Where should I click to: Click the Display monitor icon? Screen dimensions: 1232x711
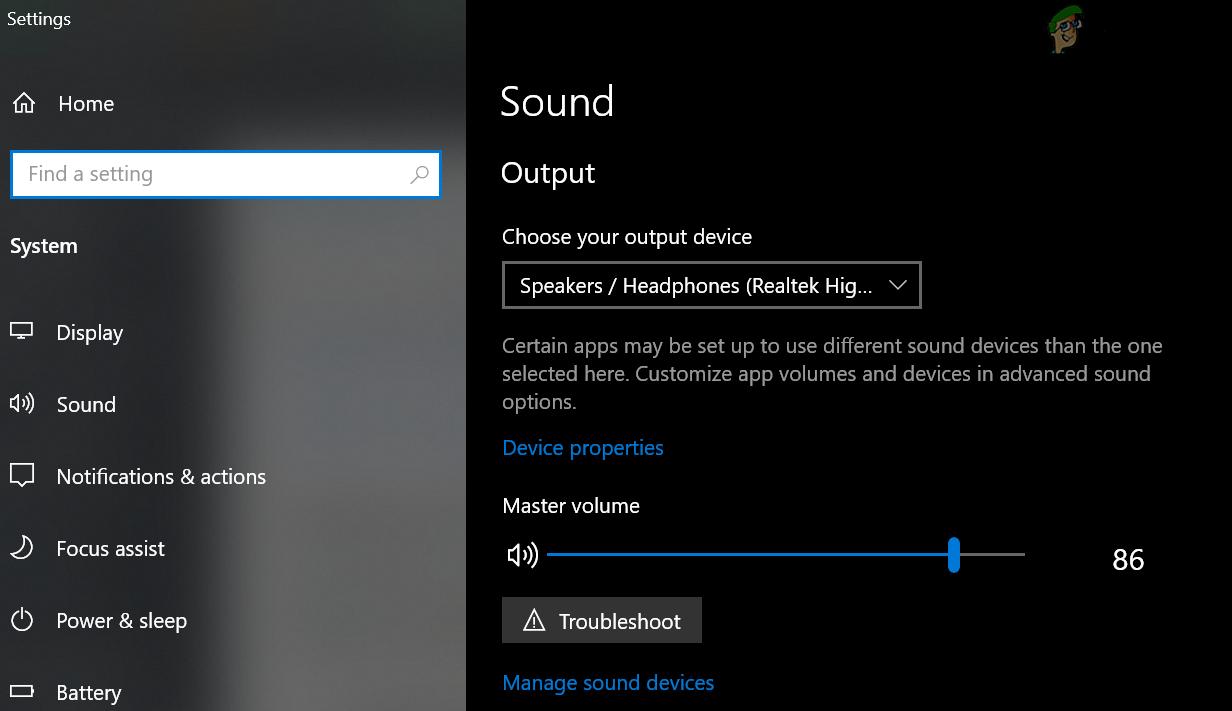(x=22, y=332)
